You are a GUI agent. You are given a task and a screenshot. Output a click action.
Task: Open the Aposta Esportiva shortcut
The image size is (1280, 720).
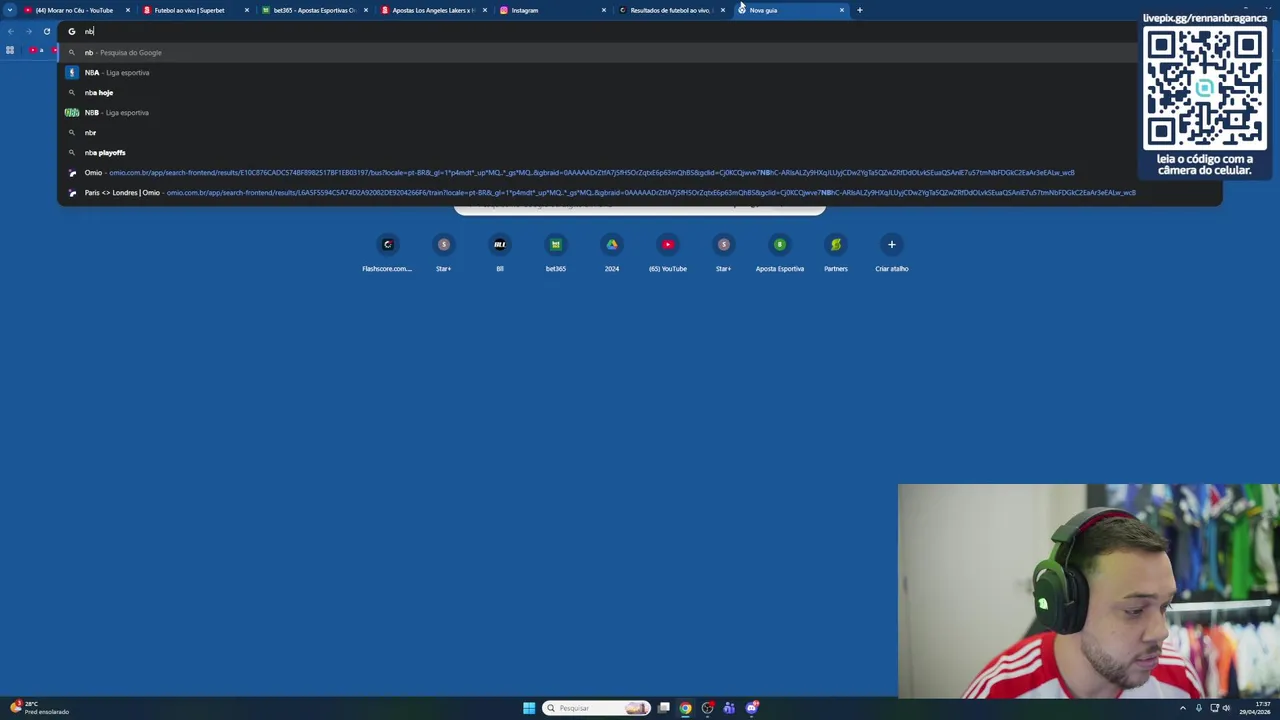(x=780, y=252)
